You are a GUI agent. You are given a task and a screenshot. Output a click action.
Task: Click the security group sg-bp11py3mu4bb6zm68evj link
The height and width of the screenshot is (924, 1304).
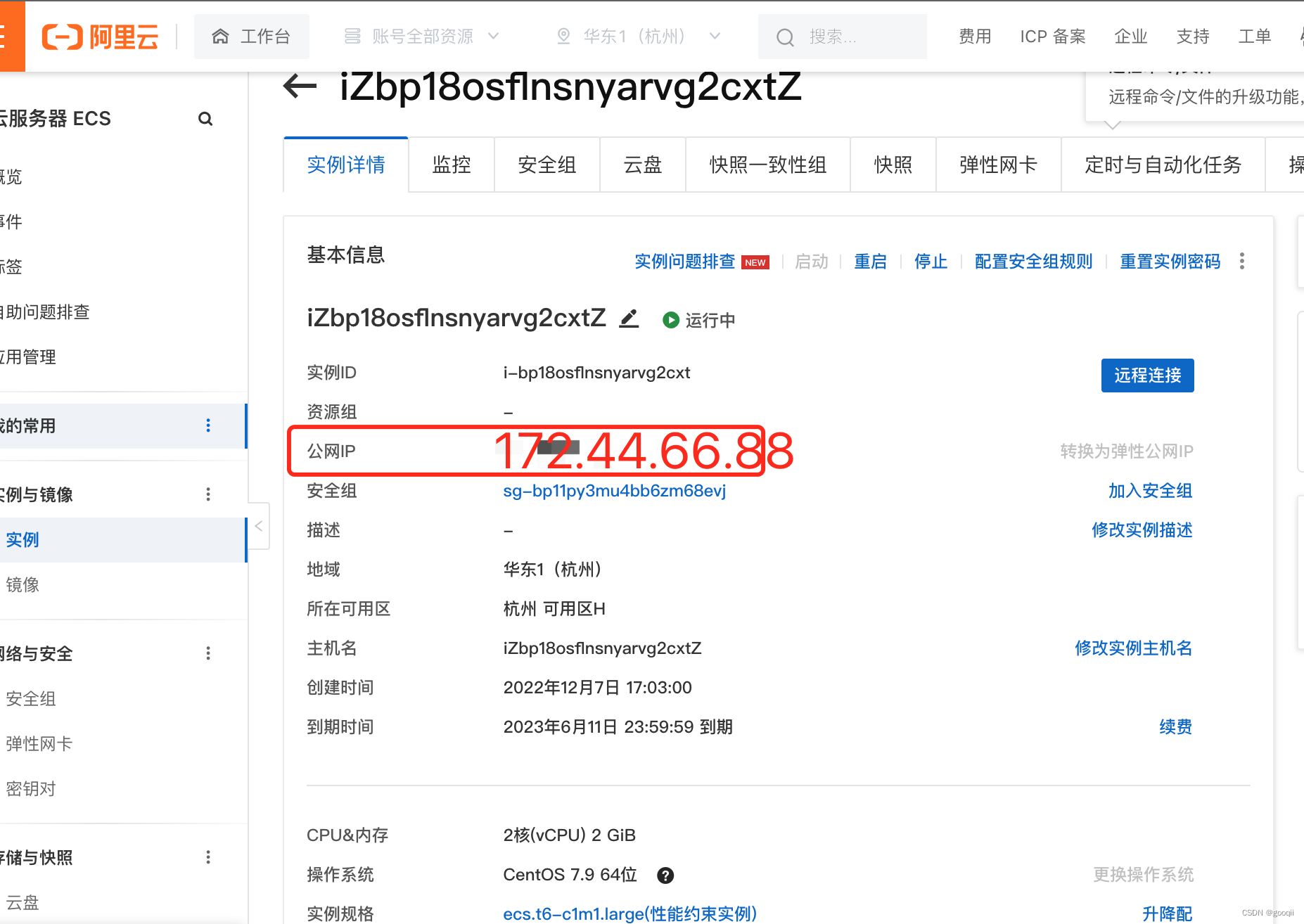click(614, 490)
